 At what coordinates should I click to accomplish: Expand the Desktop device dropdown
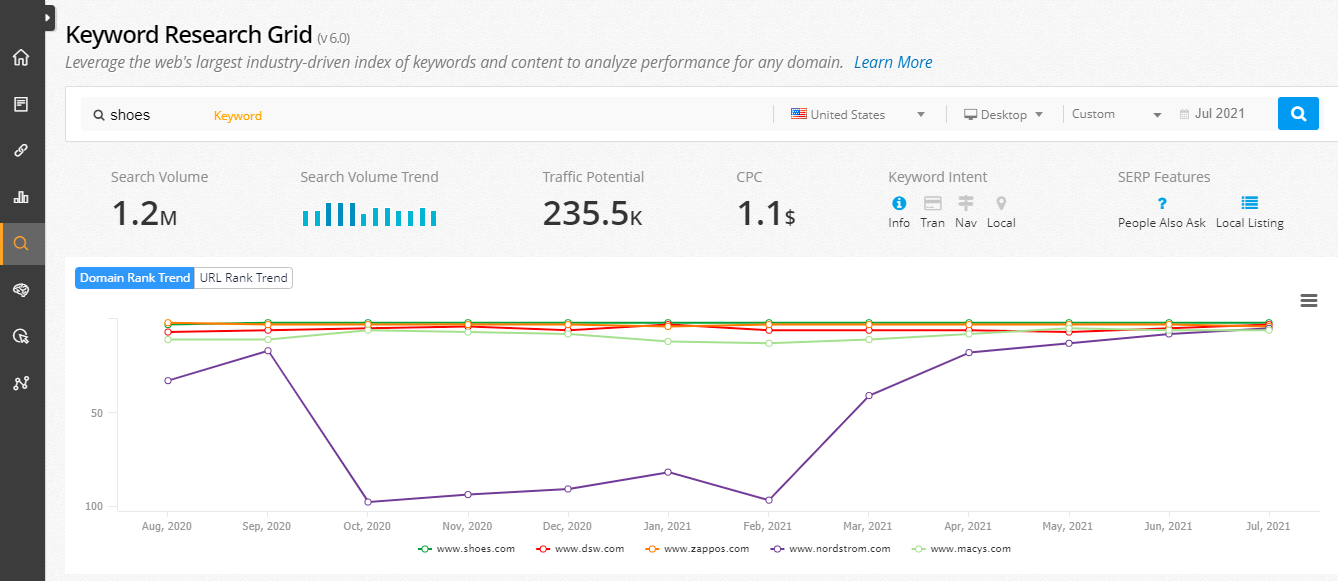pos(1003,115)
